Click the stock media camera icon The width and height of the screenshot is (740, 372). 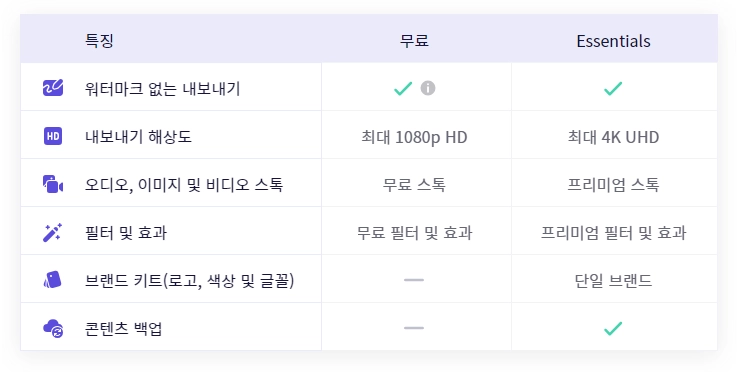click(x=53, y=184)
